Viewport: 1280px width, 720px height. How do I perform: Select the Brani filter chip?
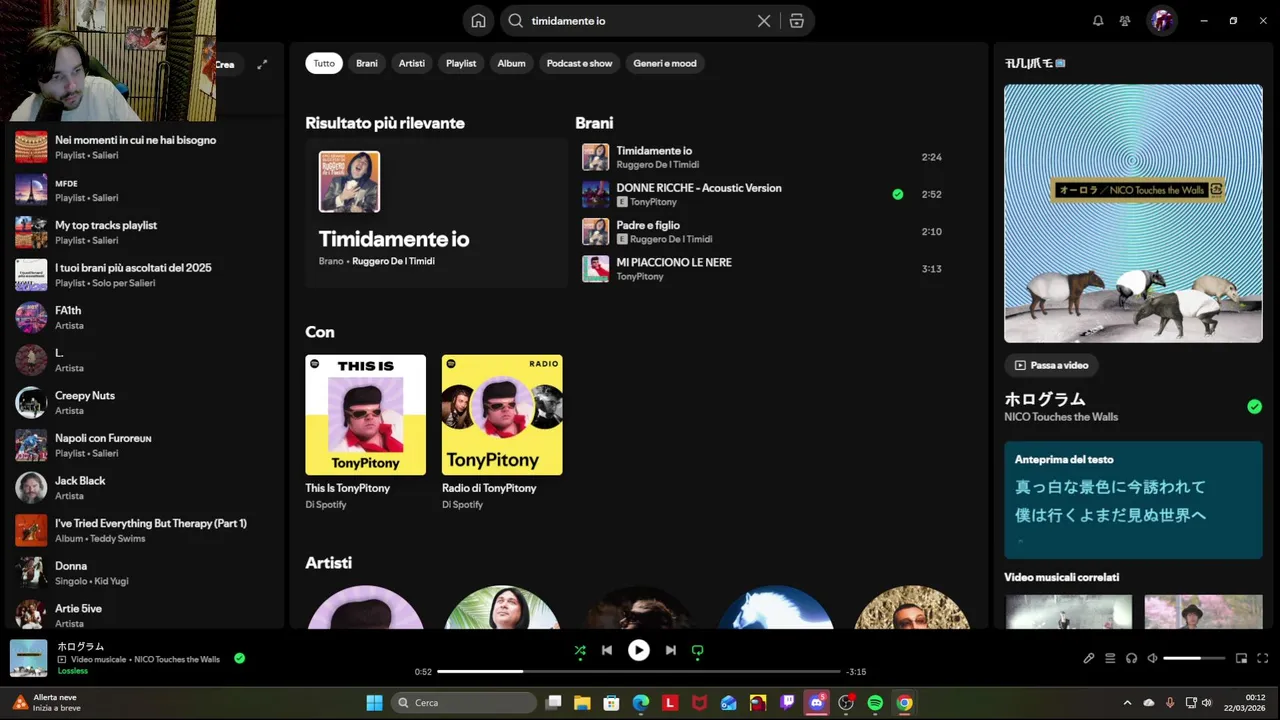367,63
